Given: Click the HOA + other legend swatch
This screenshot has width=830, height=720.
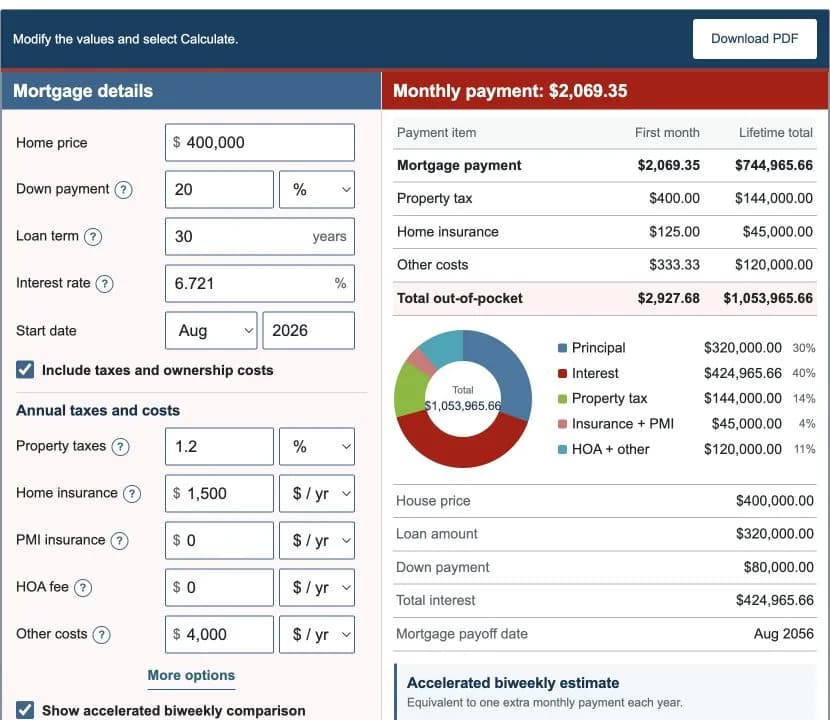Looking at the screenshot, I should 562,449.
